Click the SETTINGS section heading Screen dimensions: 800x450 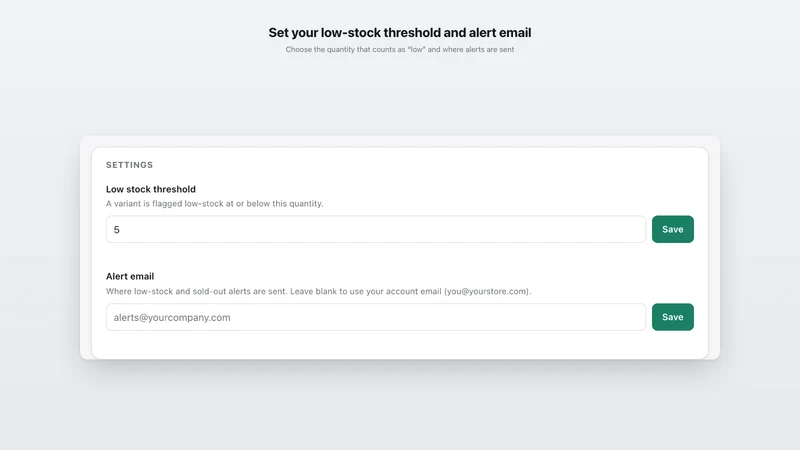(x=129, y=165)
